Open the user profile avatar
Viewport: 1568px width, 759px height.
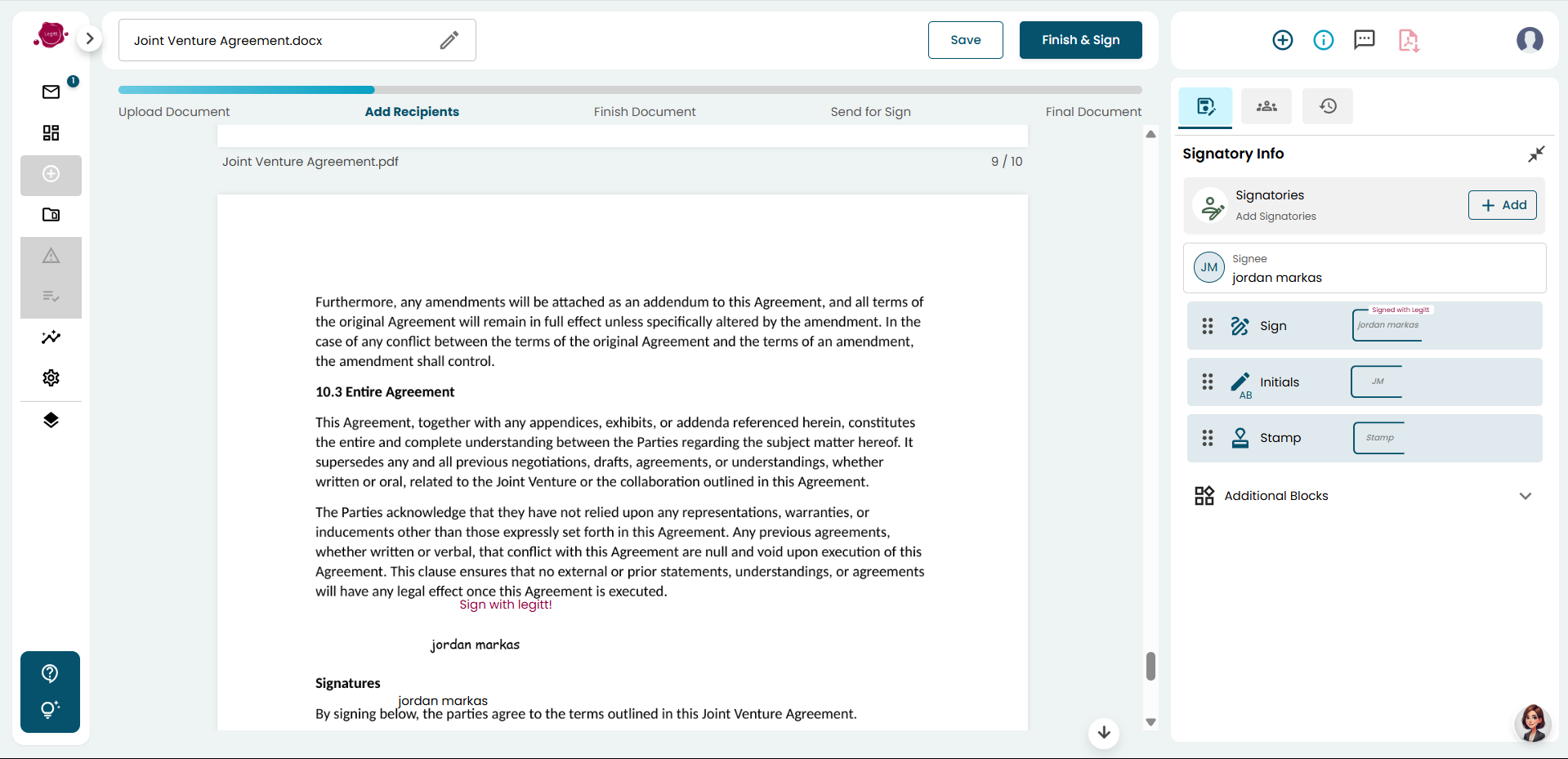[x=1530, y=39]
